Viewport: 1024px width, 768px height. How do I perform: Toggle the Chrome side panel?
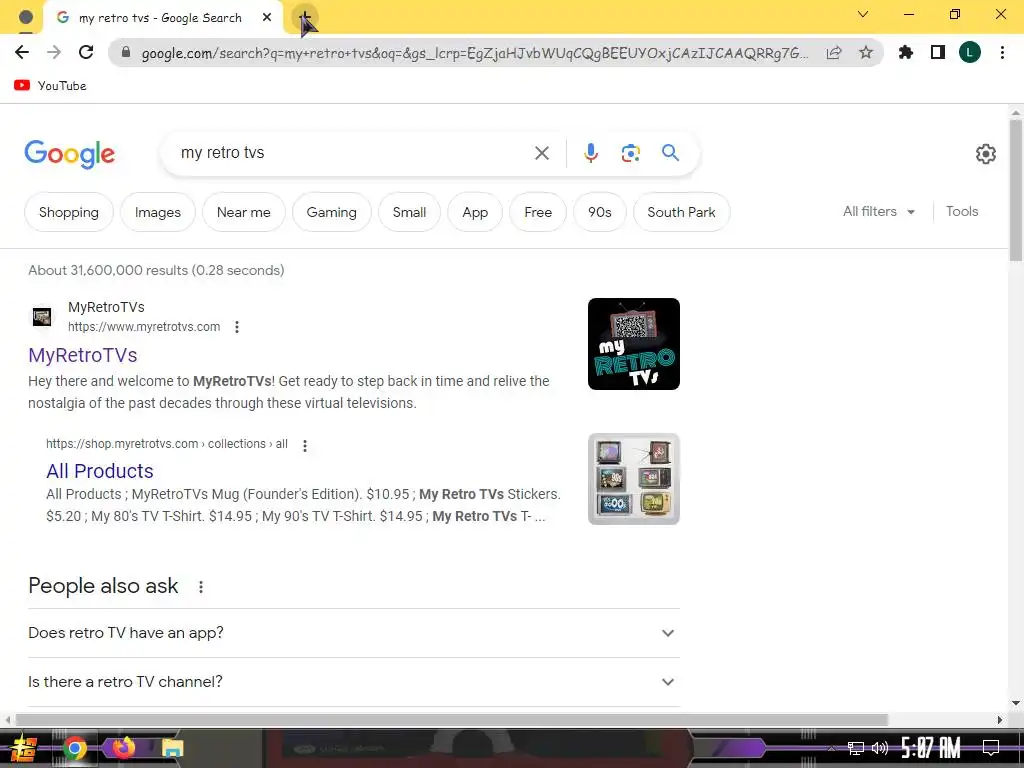[938, 52]
